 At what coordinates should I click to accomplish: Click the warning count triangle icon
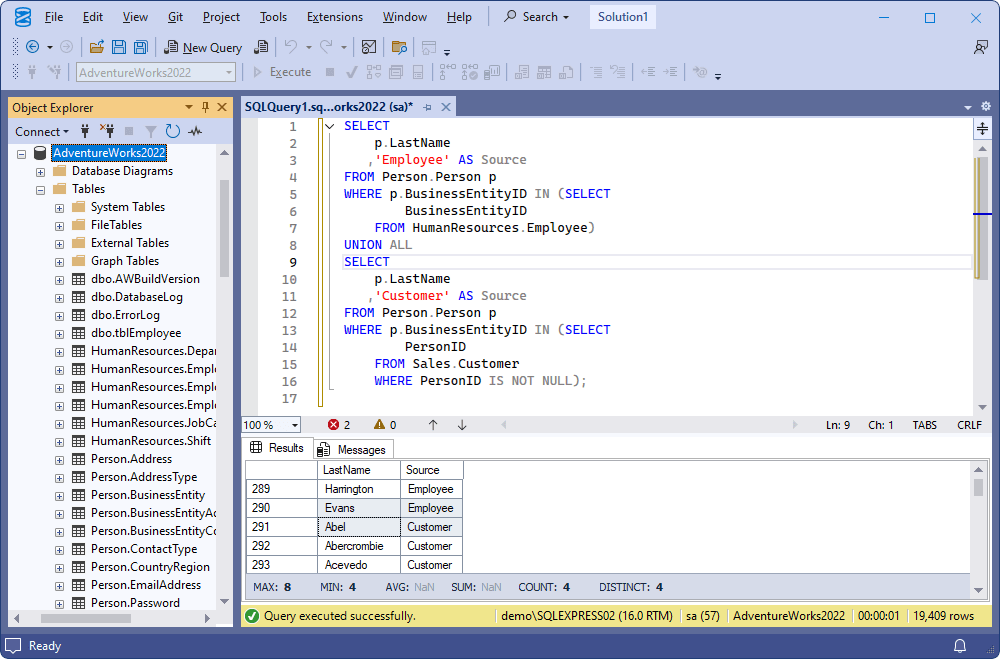[x=379, y=425]
